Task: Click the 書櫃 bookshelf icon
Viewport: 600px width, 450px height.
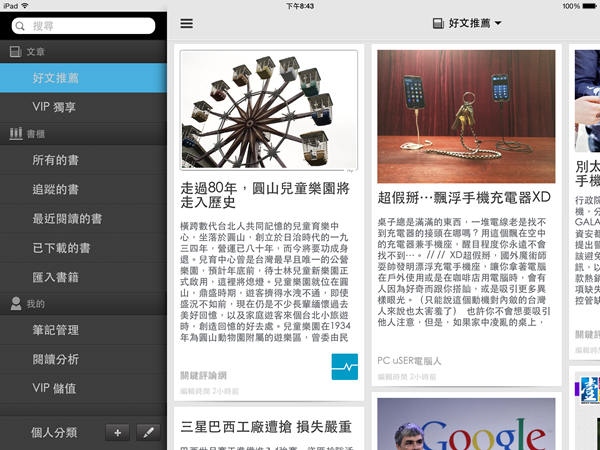Action: (15, 134)
